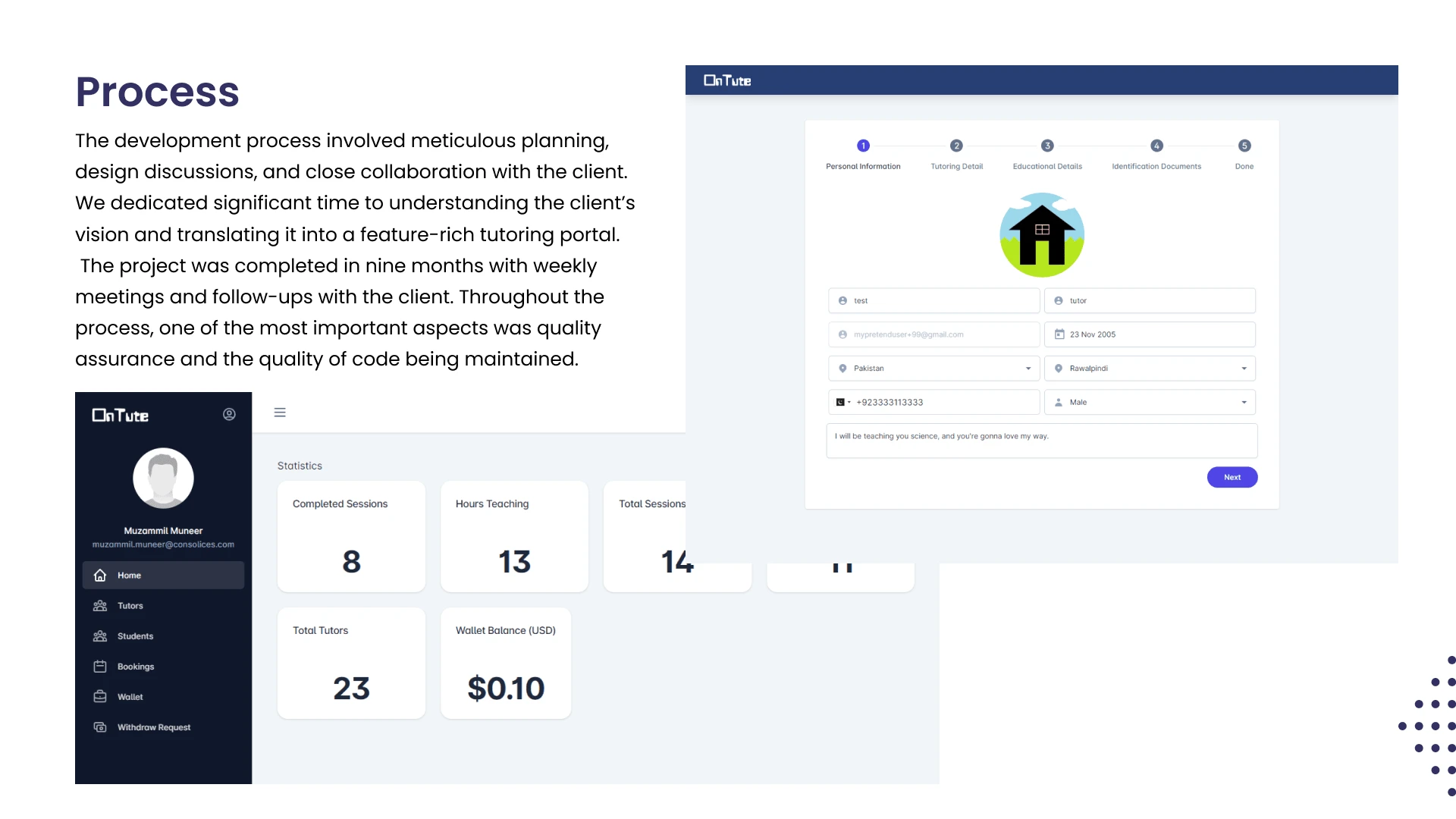Viewport: 1456px width, 819px height.
Task: Click the hamburger menu icon
Action: click(280, 413)
